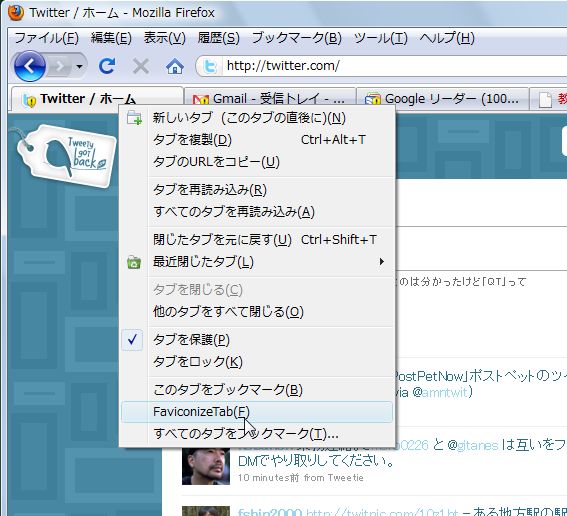Open the ブックマーク(B) menu
This screenshot has width=567, height=516.
pyautogui.click(x=297, y=38)
